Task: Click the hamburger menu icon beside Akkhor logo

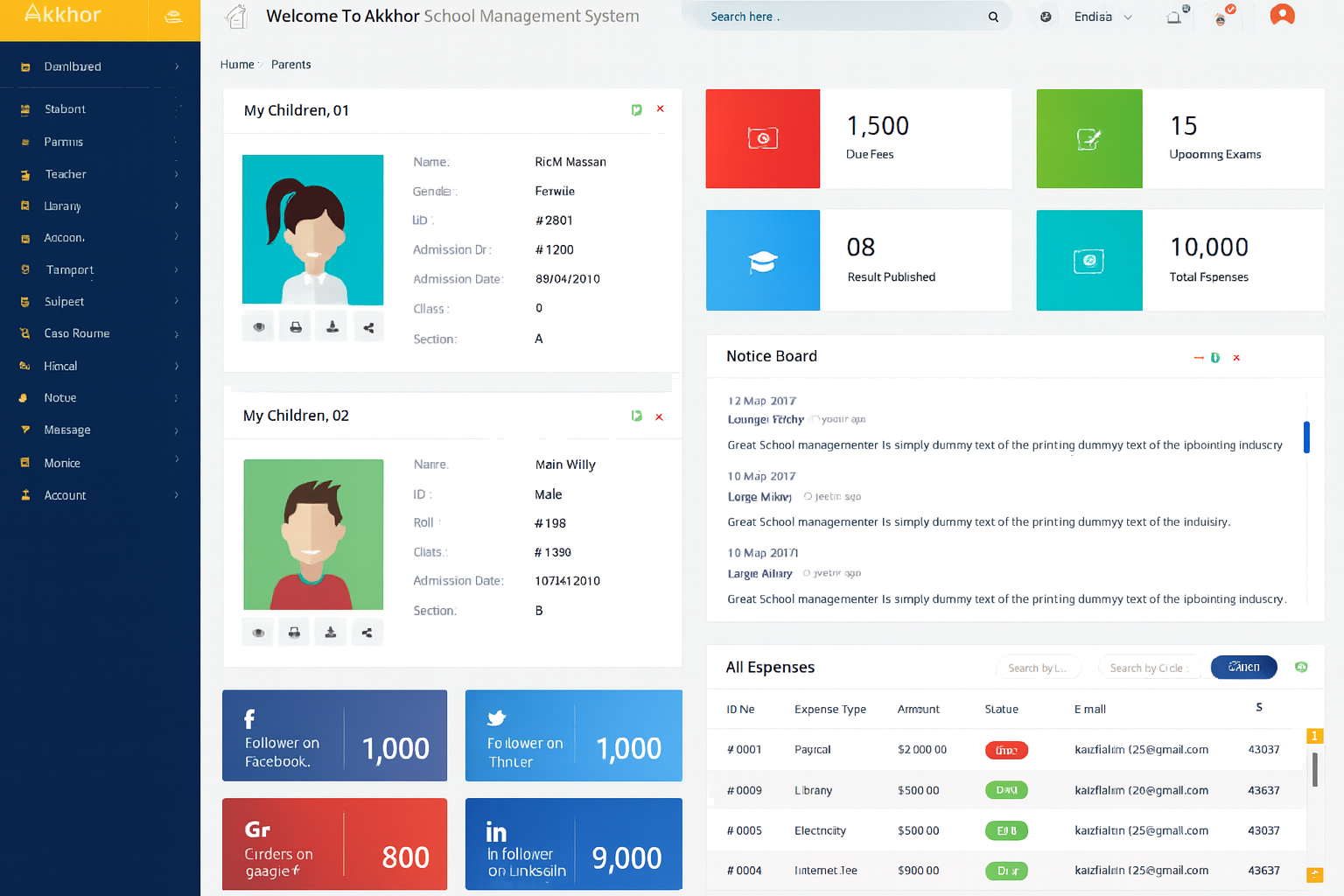Action: (173, 17)
